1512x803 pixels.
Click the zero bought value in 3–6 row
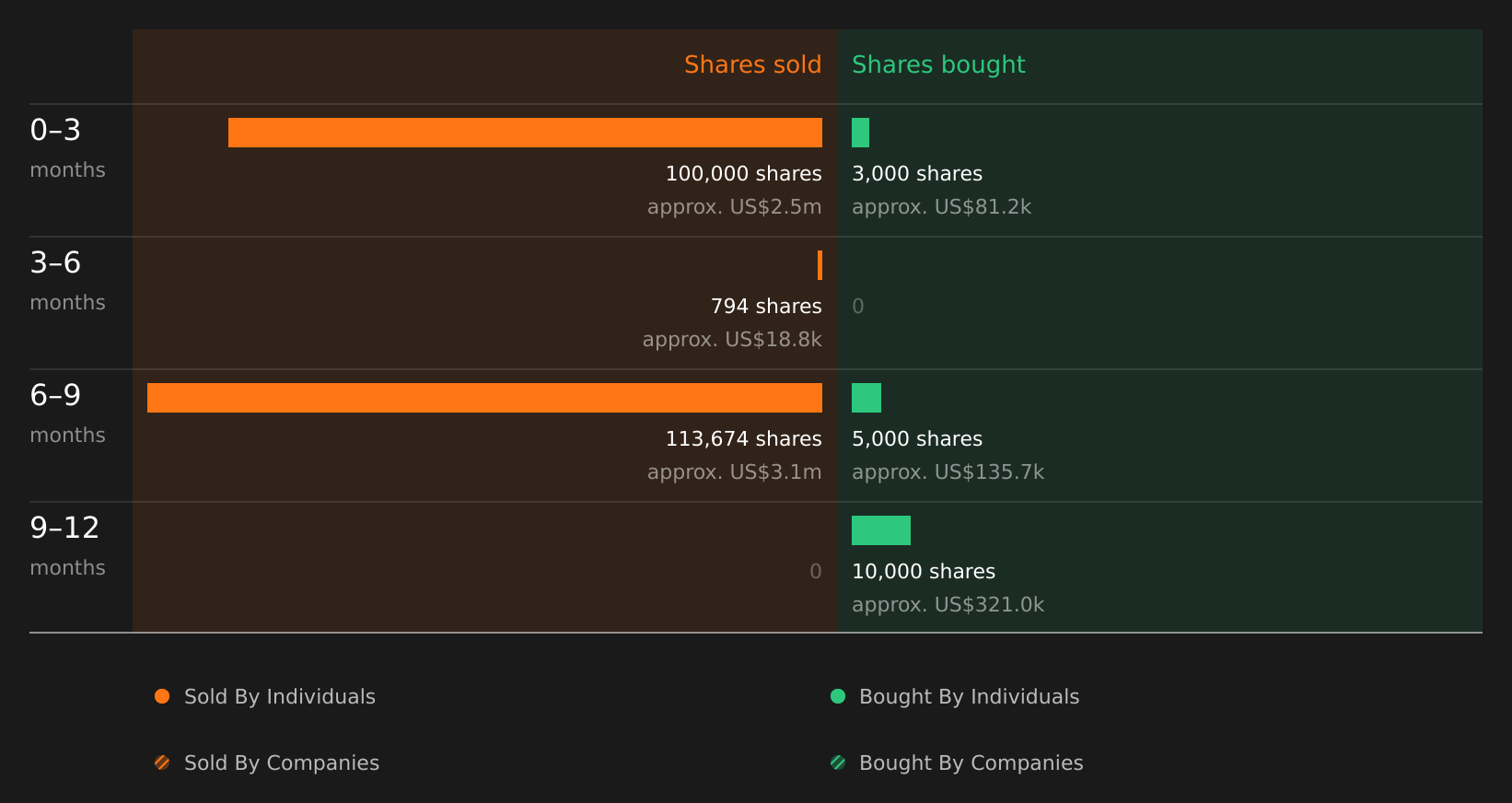coord(858,307)
